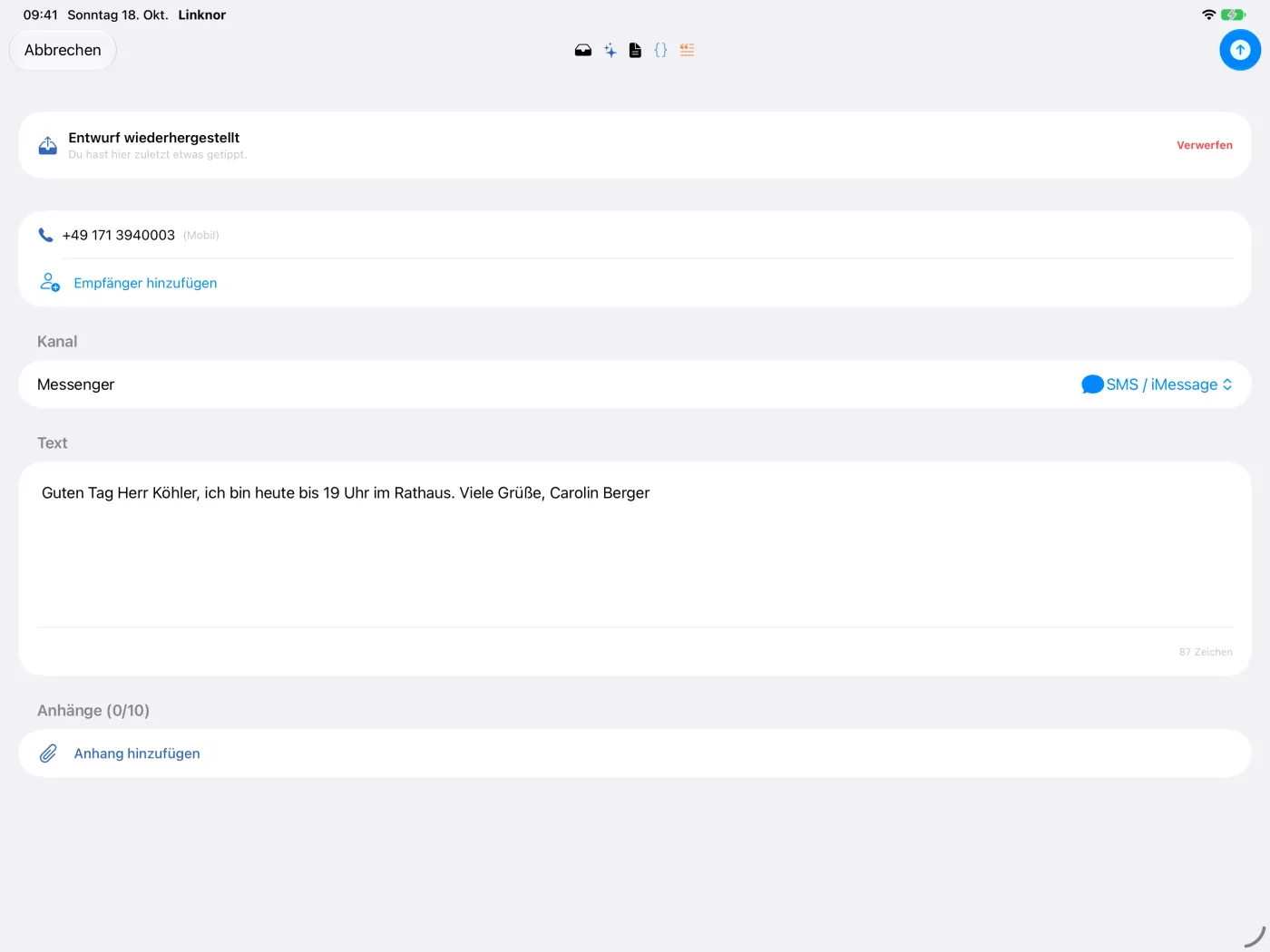Tap the blue speech bubble channel icon

point(1092,384)
